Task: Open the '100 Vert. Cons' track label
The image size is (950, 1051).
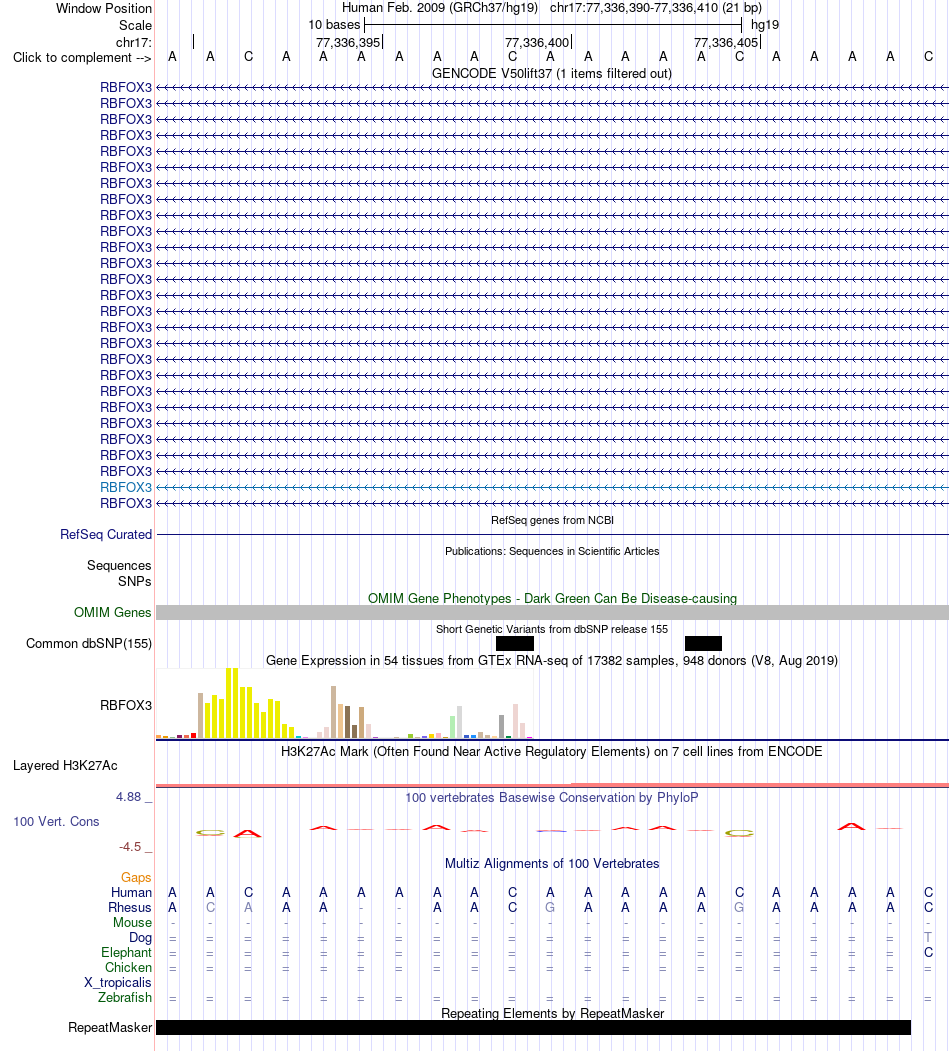Action: point(56,822)
